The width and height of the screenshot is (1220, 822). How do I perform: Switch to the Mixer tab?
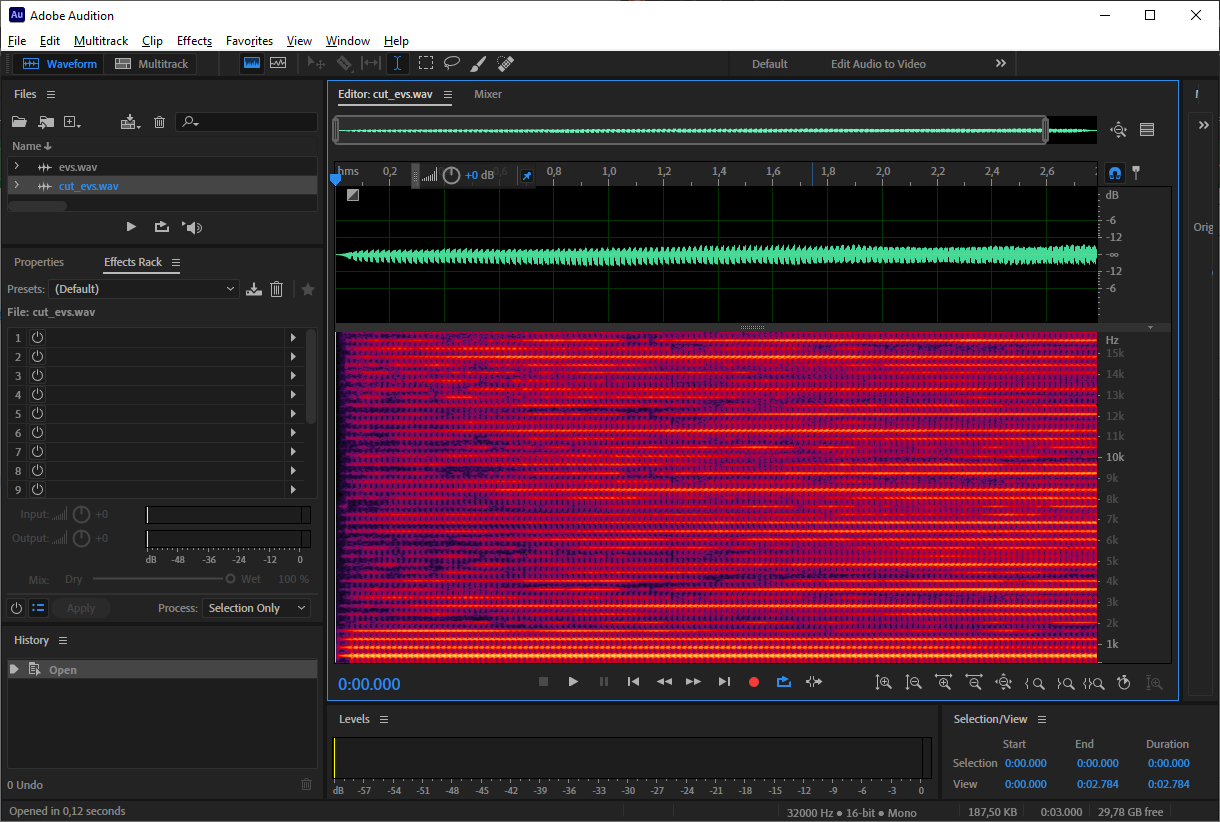488,94
